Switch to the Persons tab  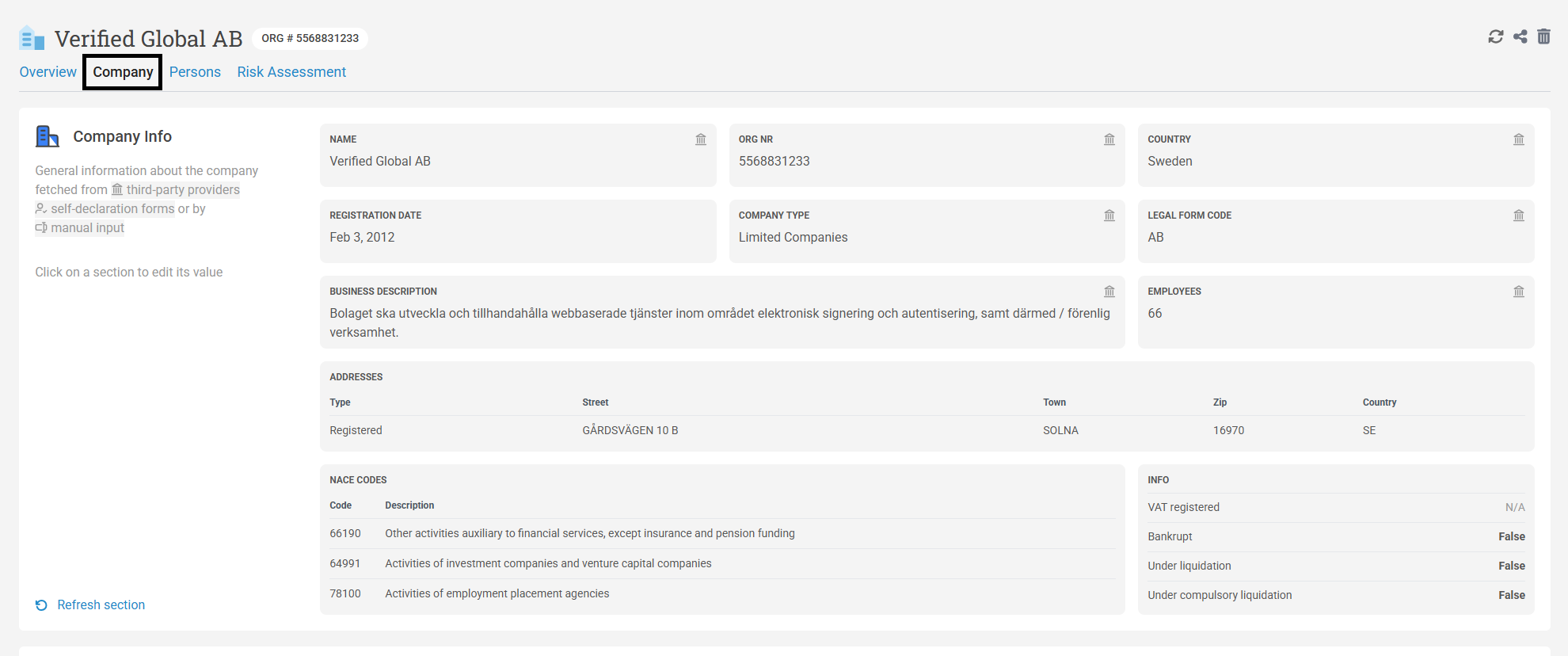coord(195,72)
